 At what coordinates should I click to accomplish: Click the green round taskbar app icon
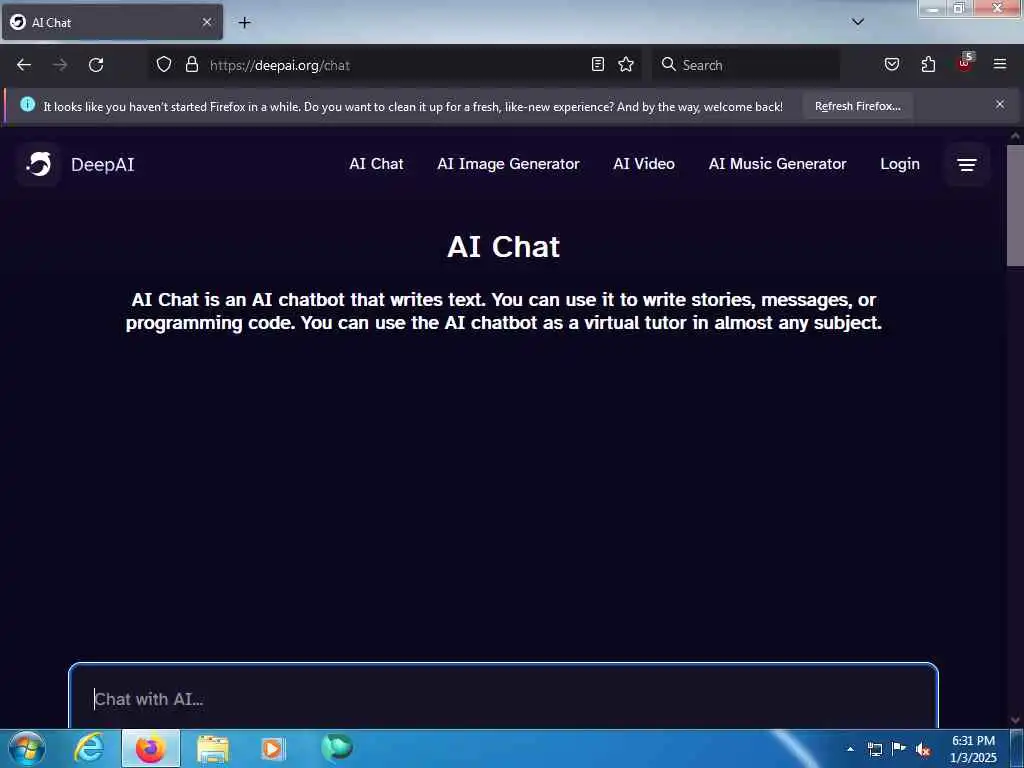[337, 747]
